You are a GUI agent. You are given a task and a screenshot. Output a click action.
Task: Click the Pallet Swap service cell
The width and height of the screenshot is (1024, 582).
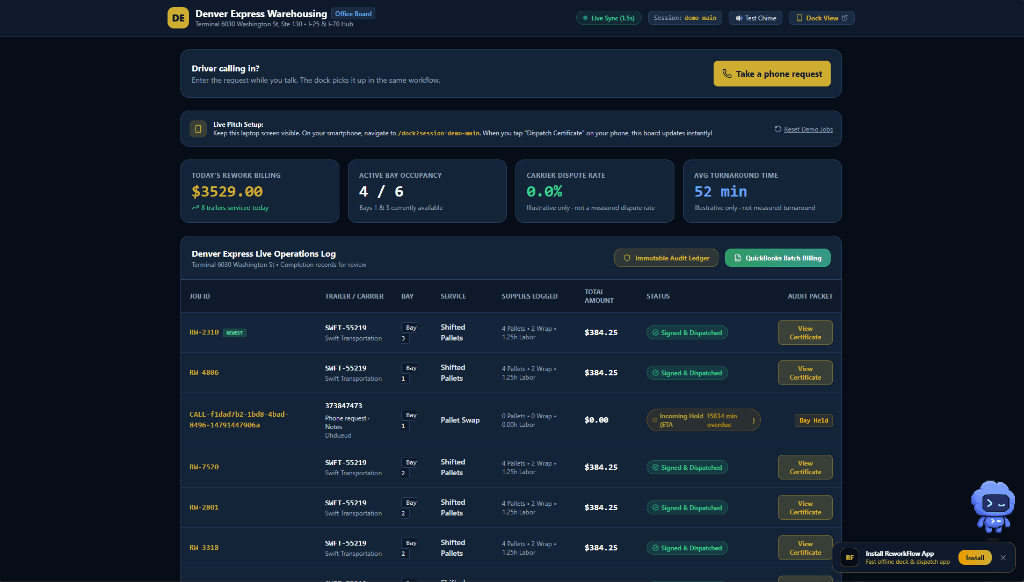pyautogui.click(x=460, y=420)
